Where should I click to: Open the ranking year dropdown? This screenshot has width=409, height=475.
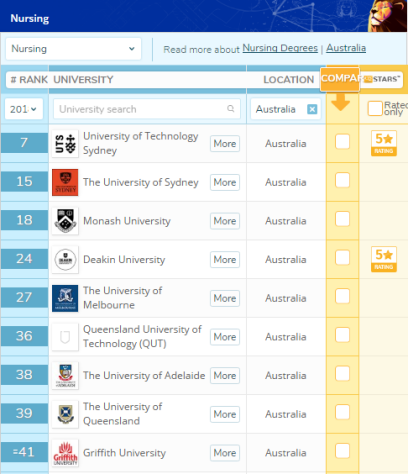[24, 109]
